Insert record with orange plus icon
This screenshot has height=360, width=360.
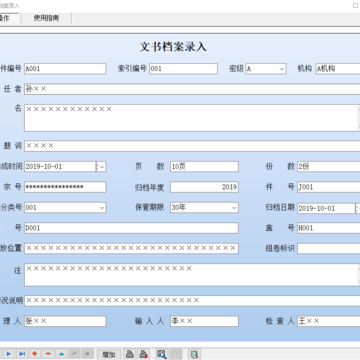[x=35, y=354]
